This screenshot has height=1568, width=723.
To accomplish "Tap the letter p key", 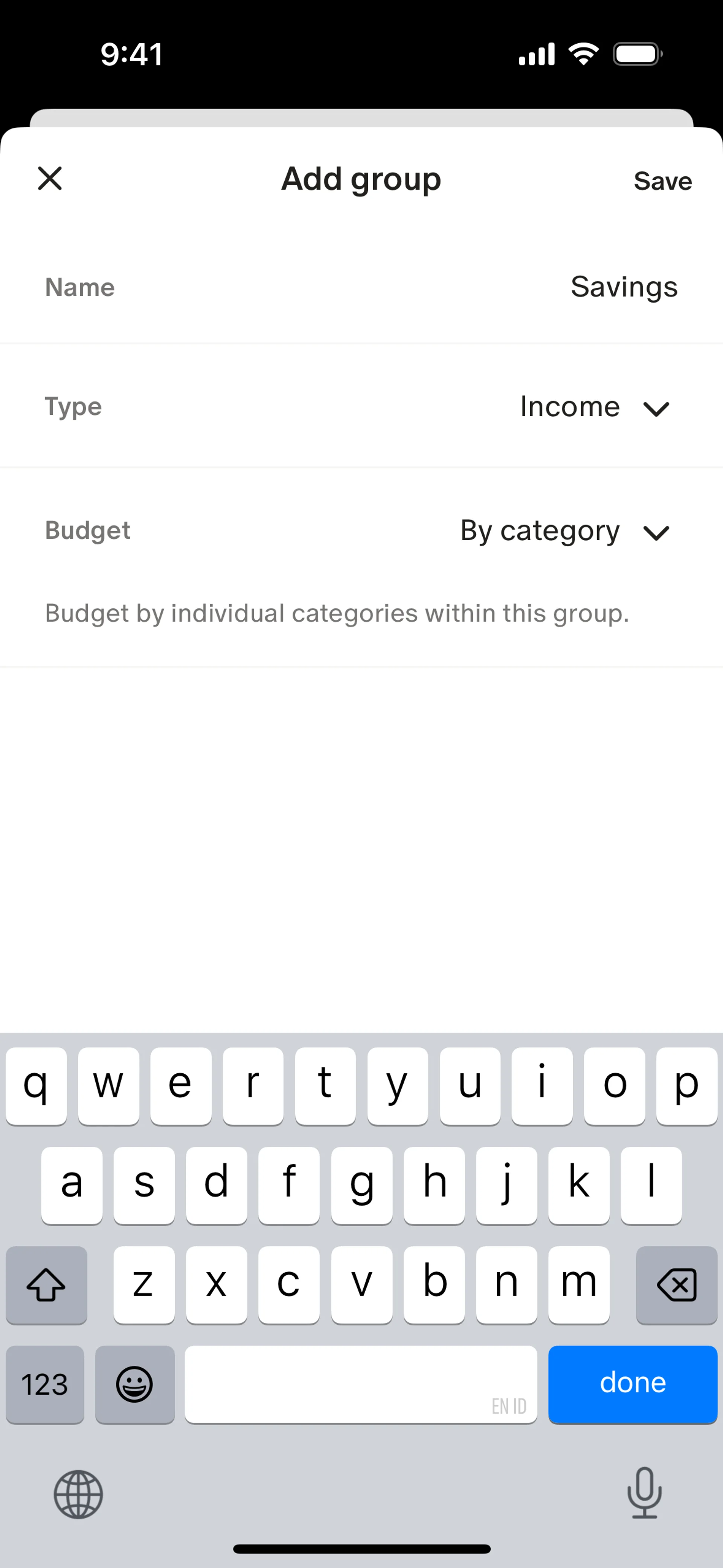I will (686, 1086).
